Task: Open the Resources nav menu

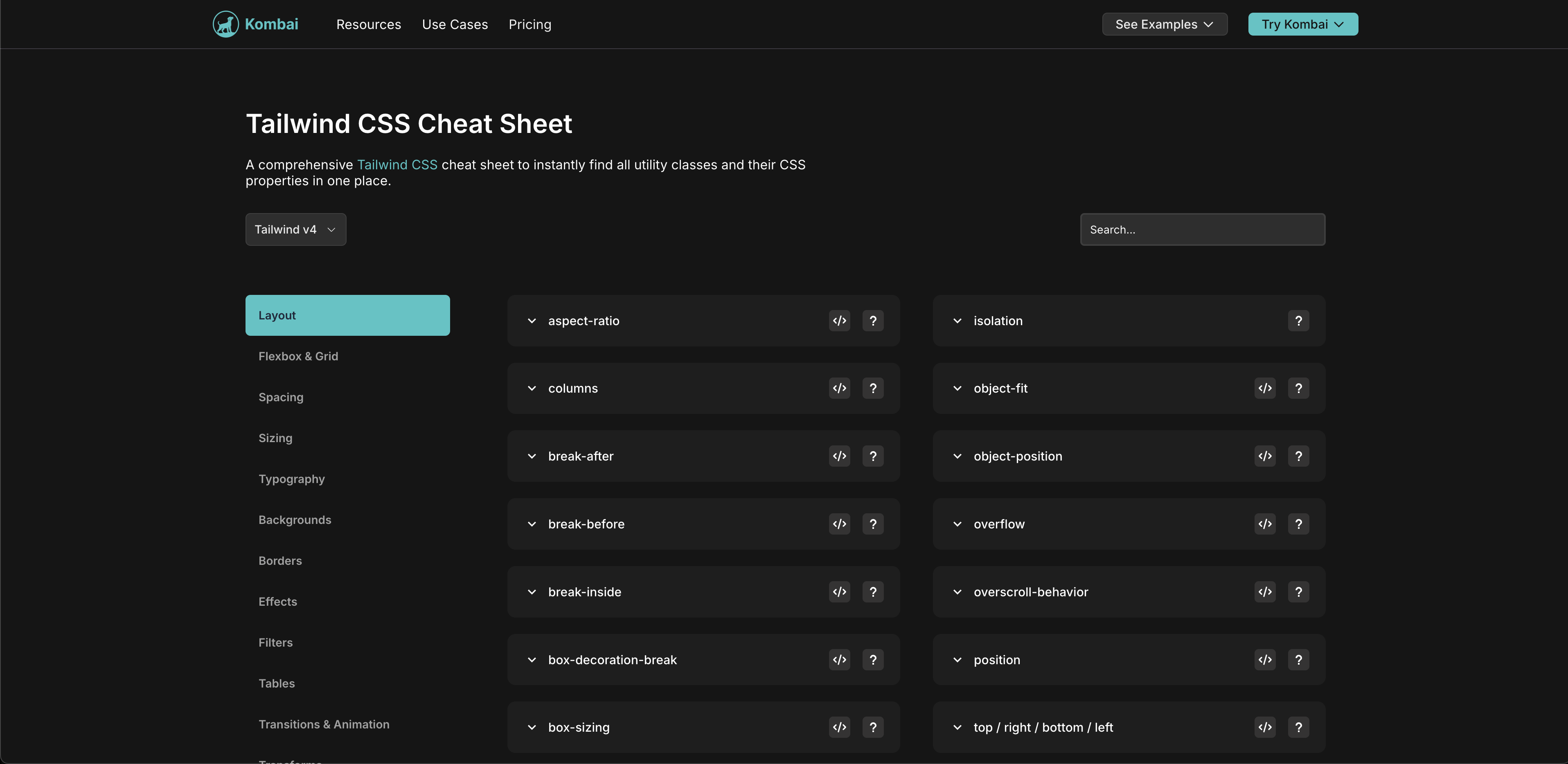Action: (x=369, y=24)
